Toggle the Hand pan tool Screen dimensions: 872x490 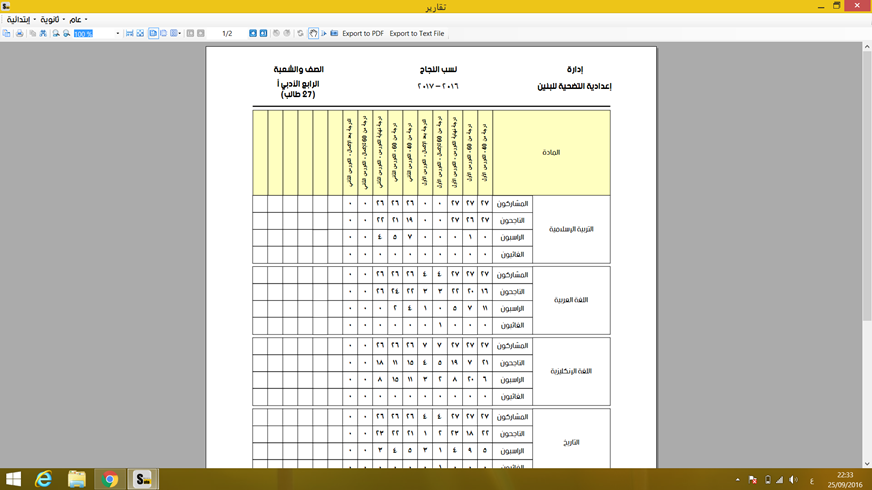click(x=313, y=34)
